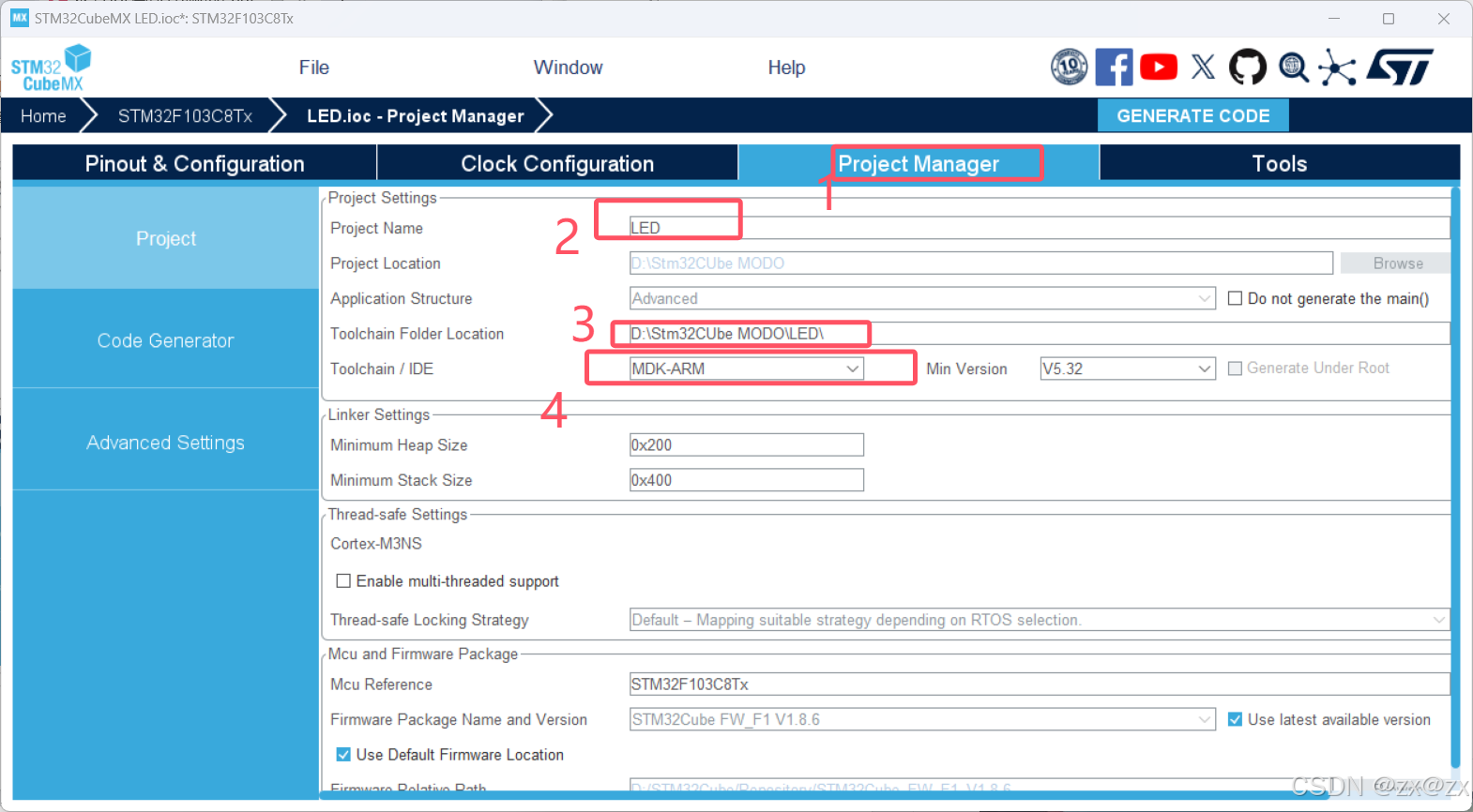Select the Project Manager tab
The height and width of the screenshot is (812, 1473).
[919, 163]
